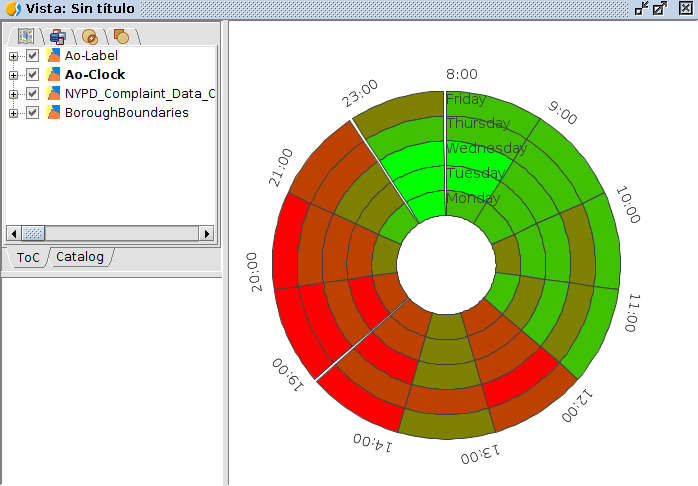Toggle visibility checkbox of Ao-Label layer
Image resolution: width=698 pixels, height=486 pixels.
coord(33,56)
